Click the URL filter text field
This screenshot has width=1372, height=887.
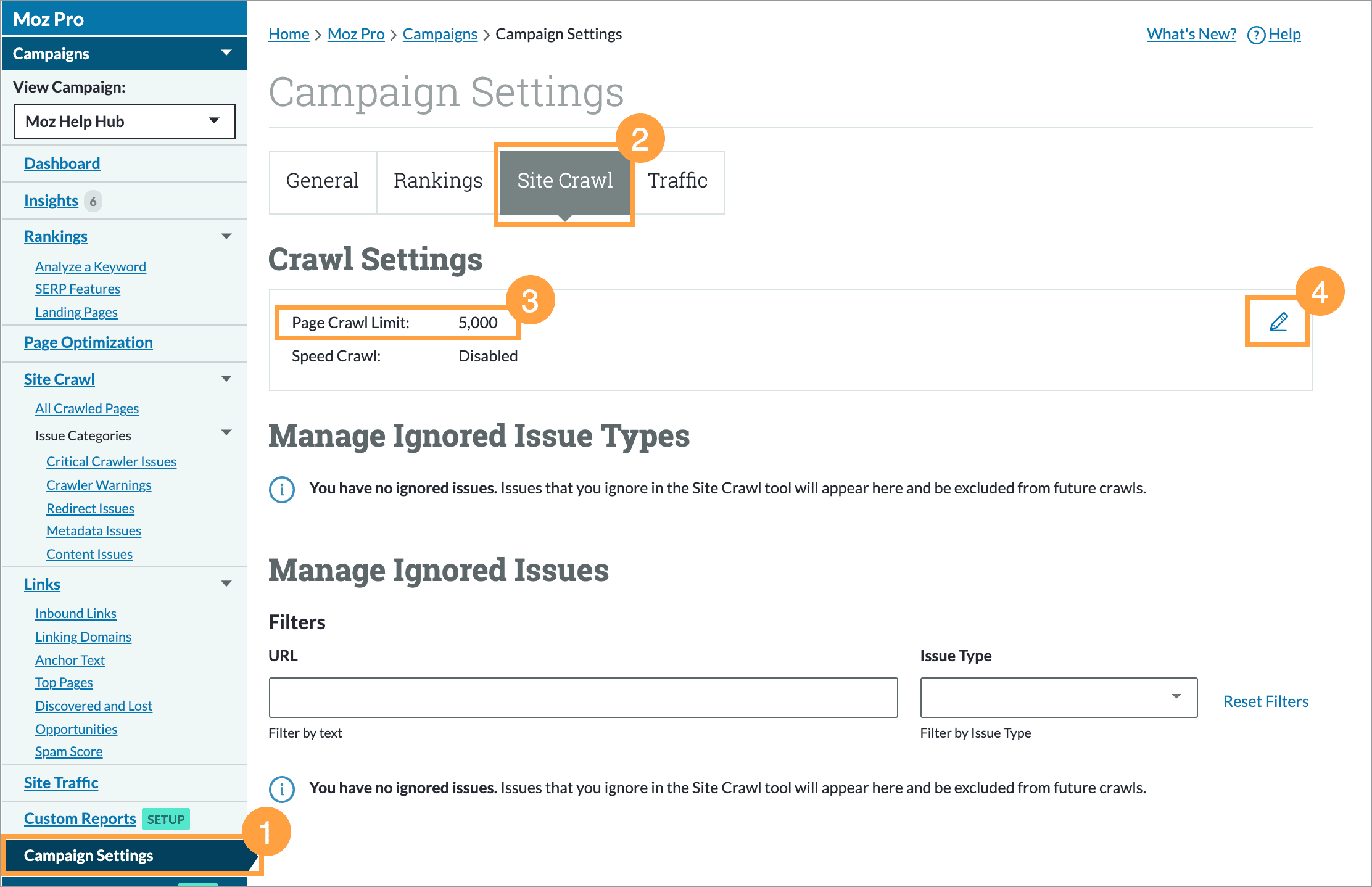pos(582,697)
